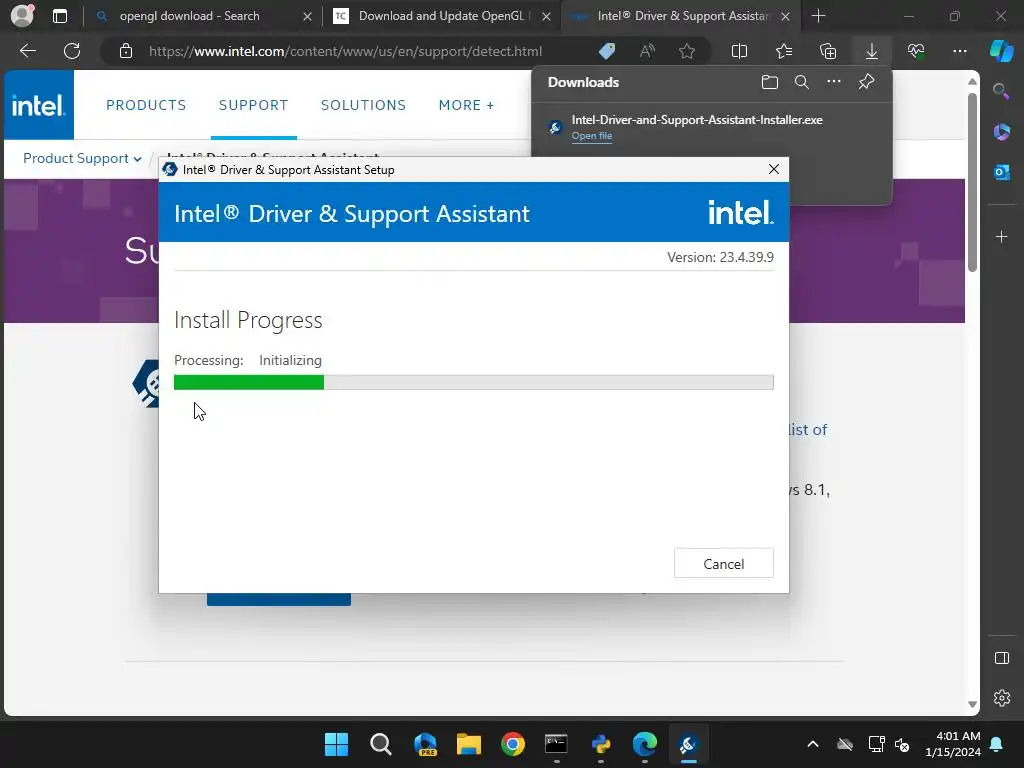Open Edge profile avatar

pos(22,15)
